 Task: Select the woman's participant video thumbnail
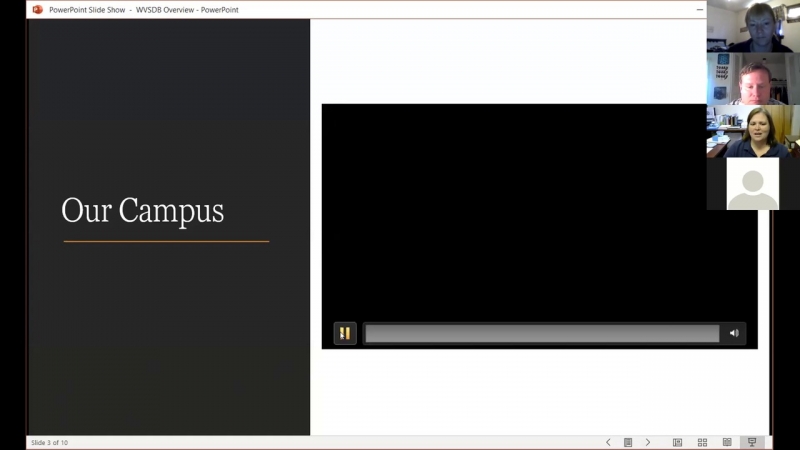pyautogui.click(x=752, y=131)
